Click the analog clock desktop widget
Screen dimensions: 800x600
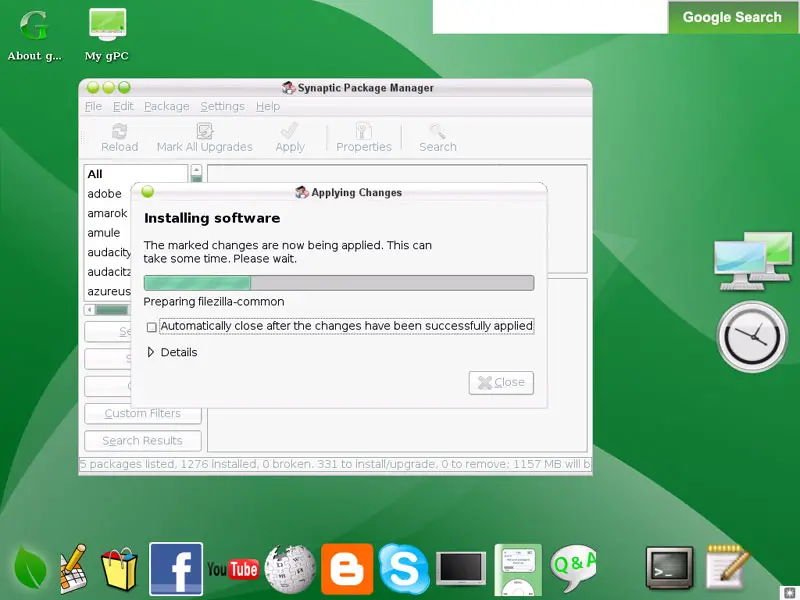[753, 336]
